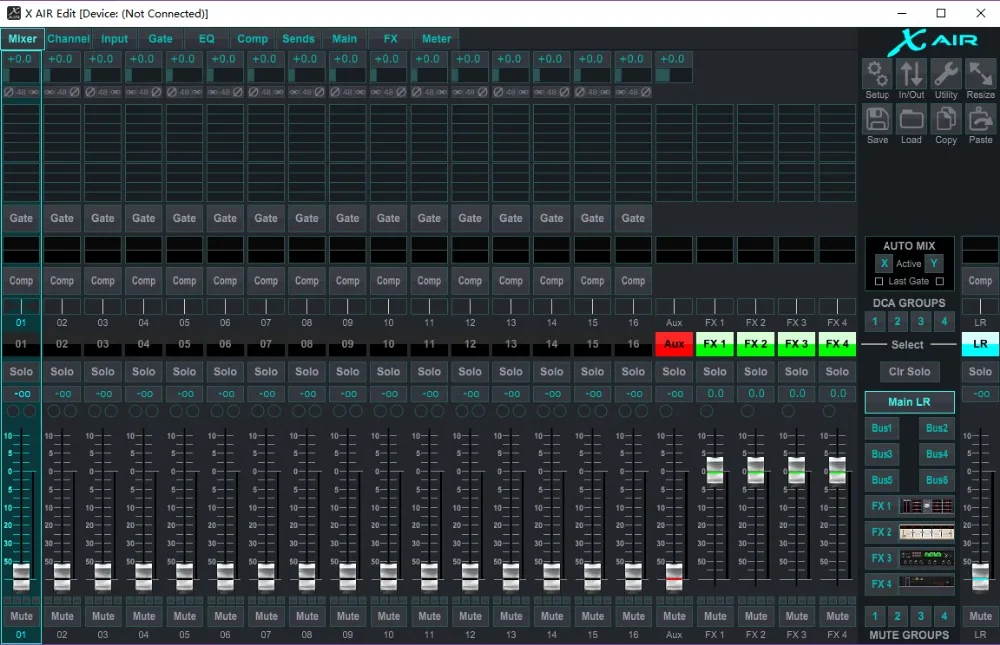The height and width of the screenshot is (645, 1000).
Task: Toggle DCA Group 3
Action: (920, 321)
